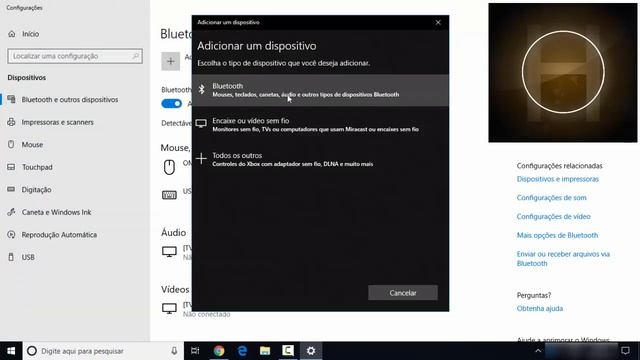The width and height of the screenshot is (640, 360).
Task: Toggle the Bluetooth switch off
Action: tap(171, 104)
